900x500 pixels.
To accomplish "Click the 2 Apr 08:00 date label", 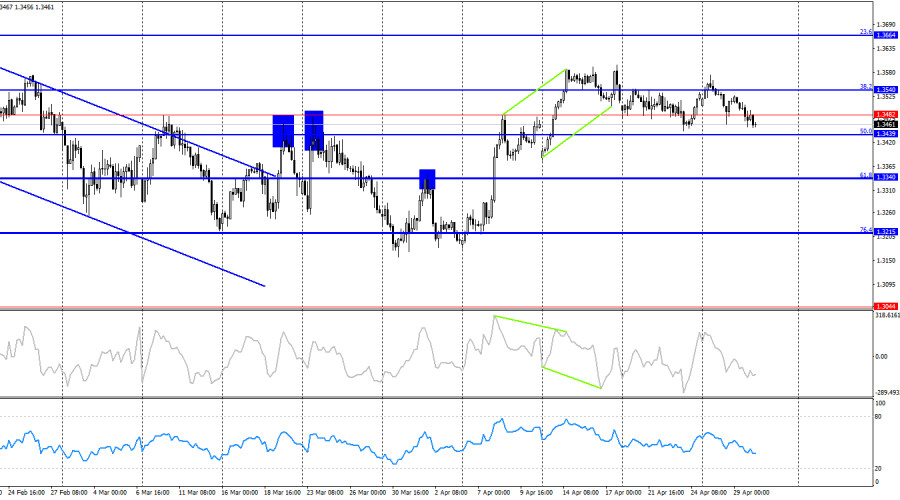I will point(451,493).
